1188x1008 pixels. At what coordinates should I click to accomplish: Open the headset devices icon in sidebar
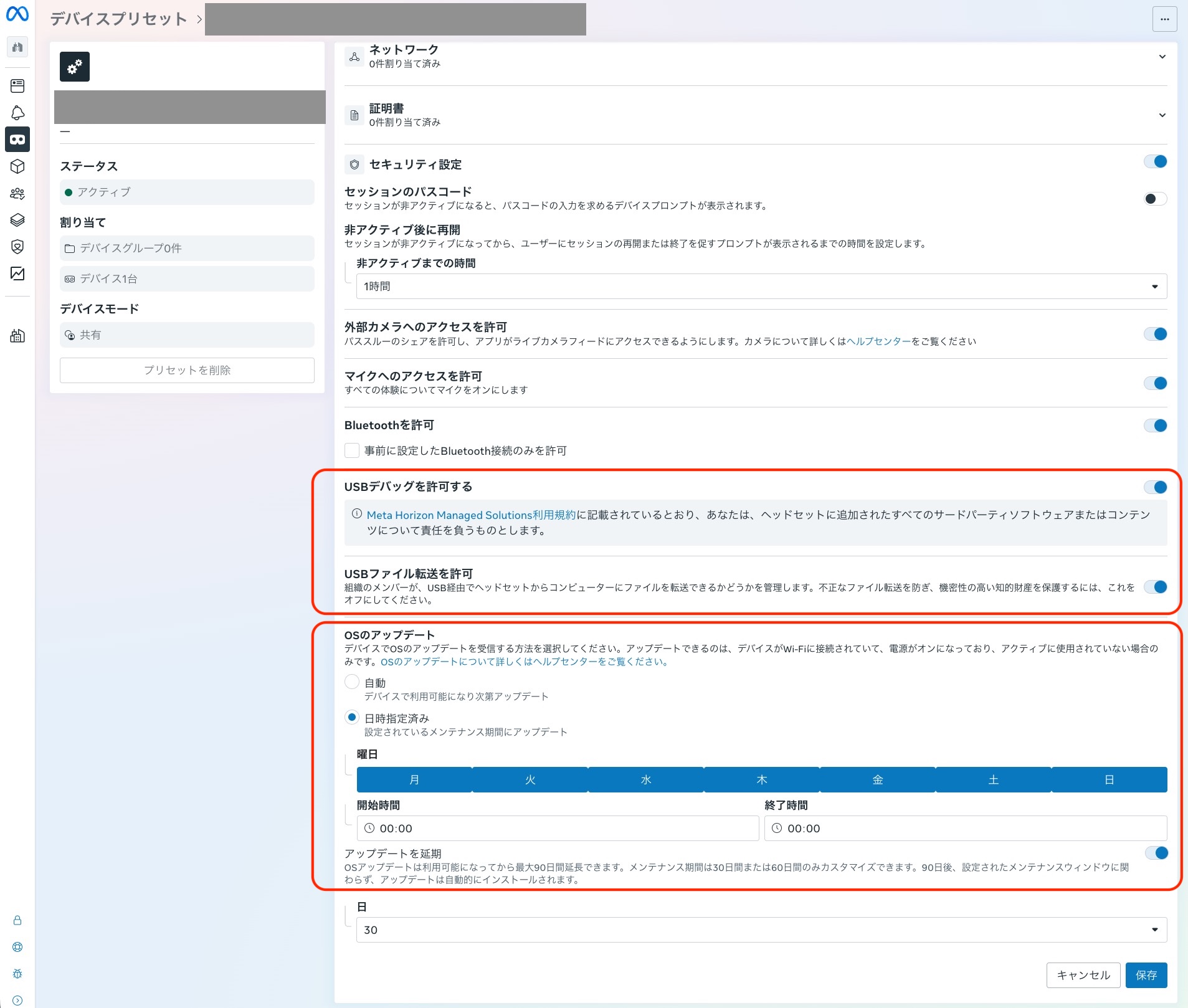[x=17, y=140]
